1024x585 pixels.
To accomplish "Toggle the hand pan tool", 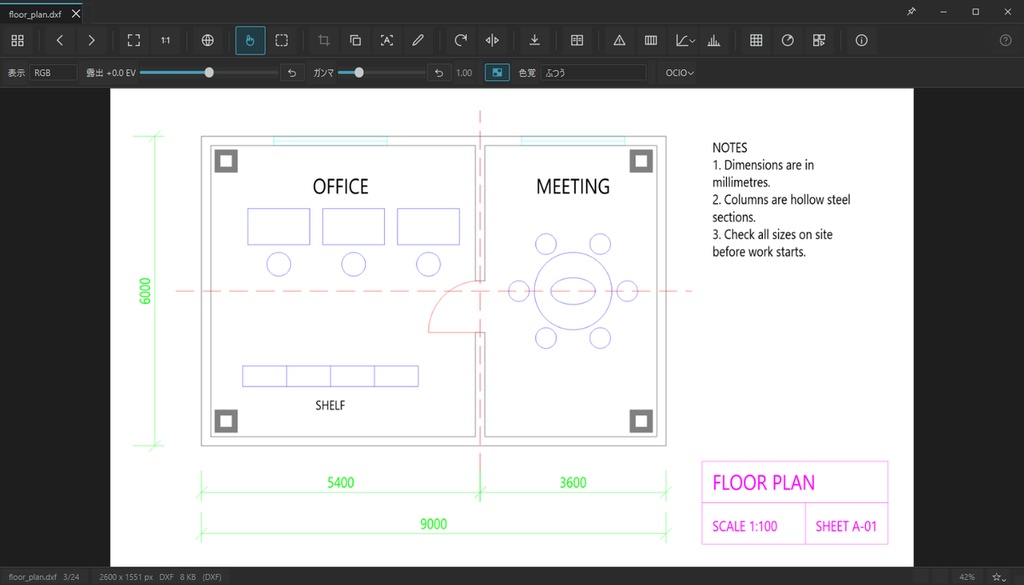I will point(250,40).
